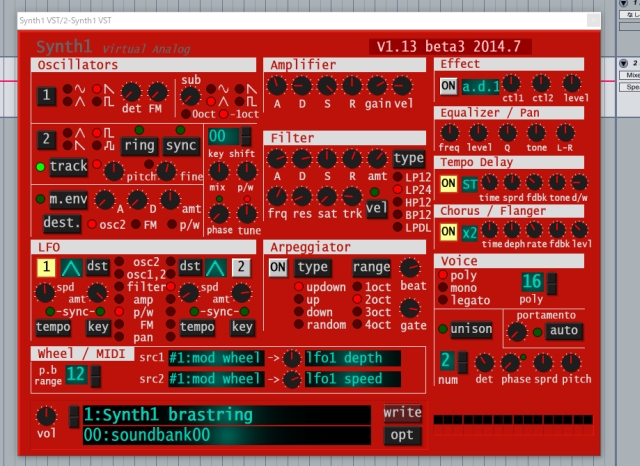This screenshot has height=466, width=640.
Task: Click the ST mode icon in Tempo Delay
Action: pos(469,183)
